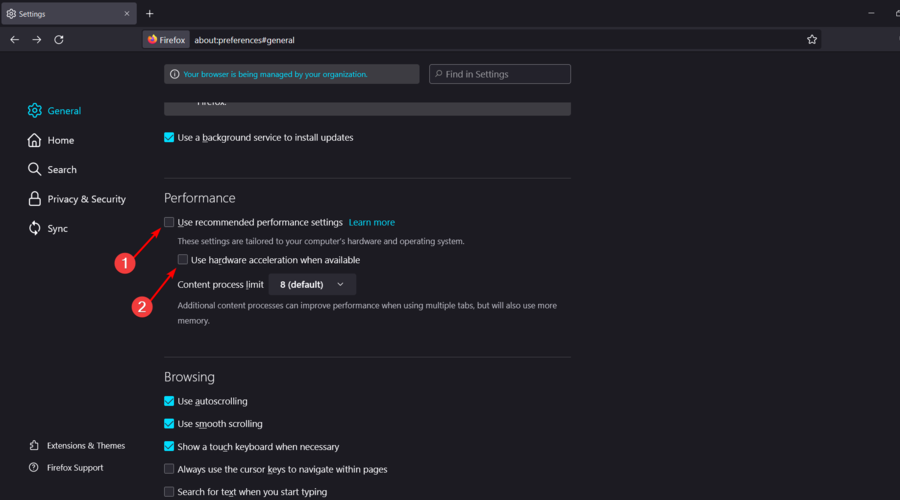The width and height of the screenshot is (900, 500).
Task: Focus the Find in Settings search field
Action: [500, 74]
